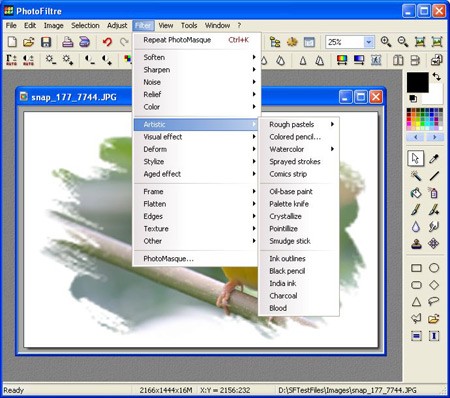Click the Open file folder icon
Image resolution: width=450 pixels, height=398 pixels.
(x=29, y=42)
